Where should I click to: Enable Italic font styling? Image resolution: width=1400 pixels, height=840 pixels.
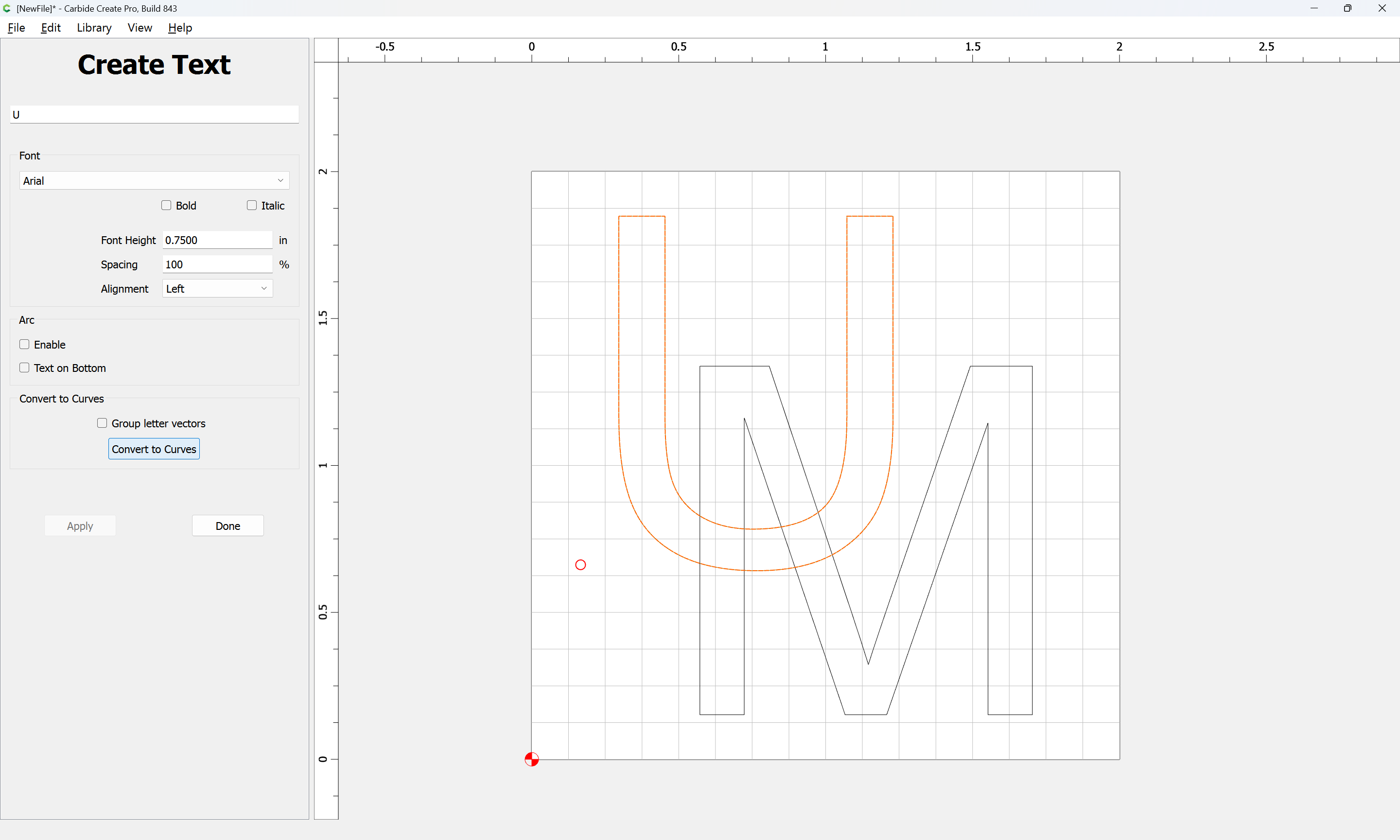point(252,205)
